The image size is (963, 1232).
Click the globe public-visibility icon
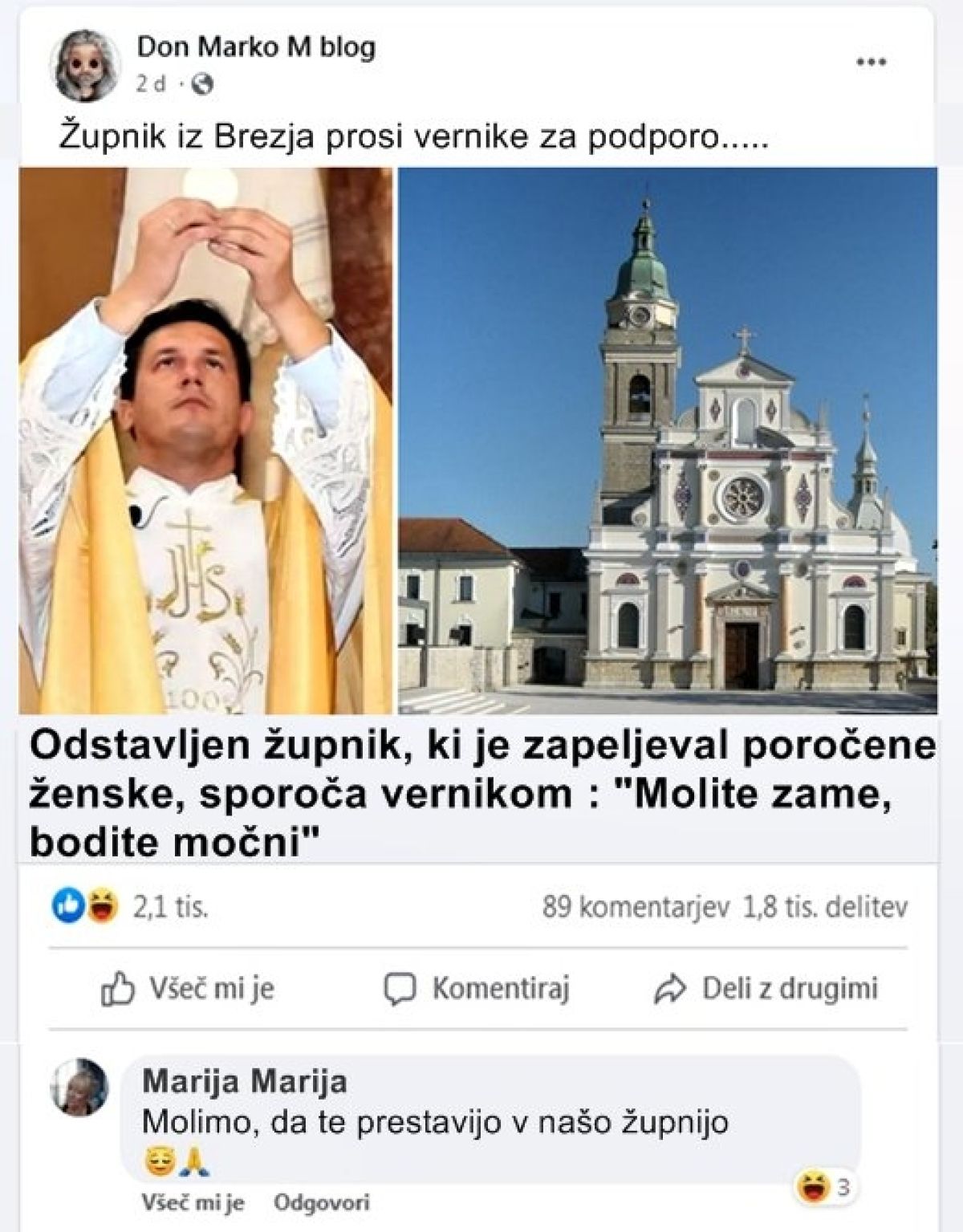204,84
